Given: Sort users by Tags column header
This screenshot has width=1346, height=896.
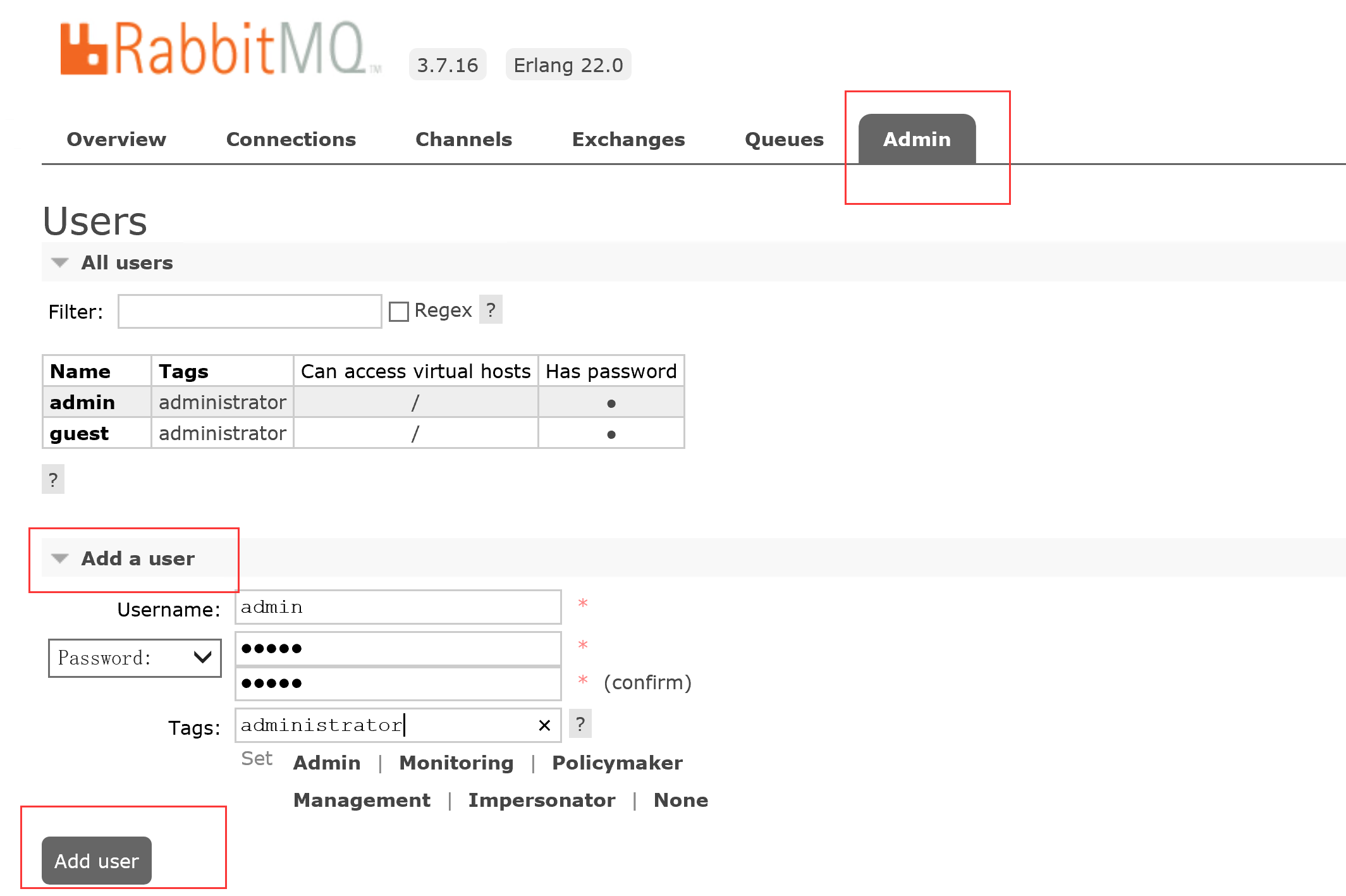Looking at the screenshot, I should tap(183, 371).
